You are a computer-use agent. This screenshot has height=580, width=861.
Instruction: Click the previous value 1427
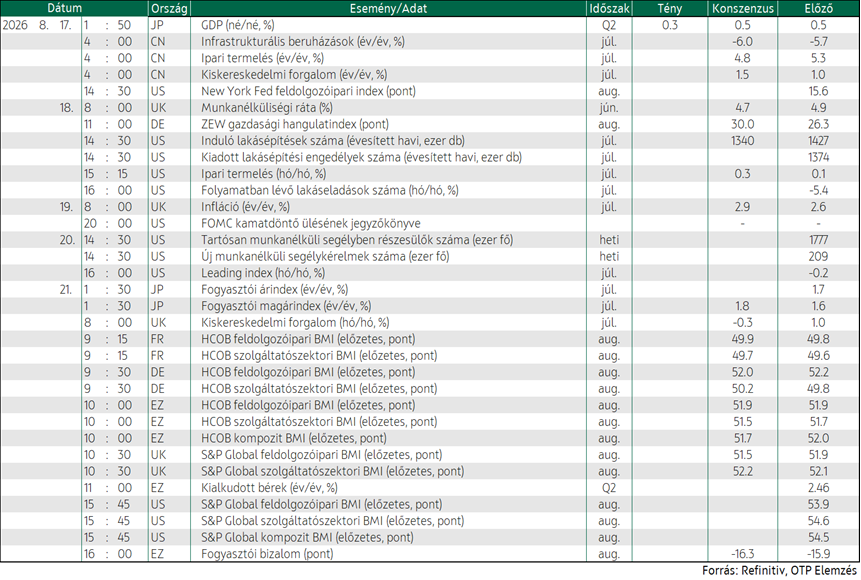click(x=818, y=141)
